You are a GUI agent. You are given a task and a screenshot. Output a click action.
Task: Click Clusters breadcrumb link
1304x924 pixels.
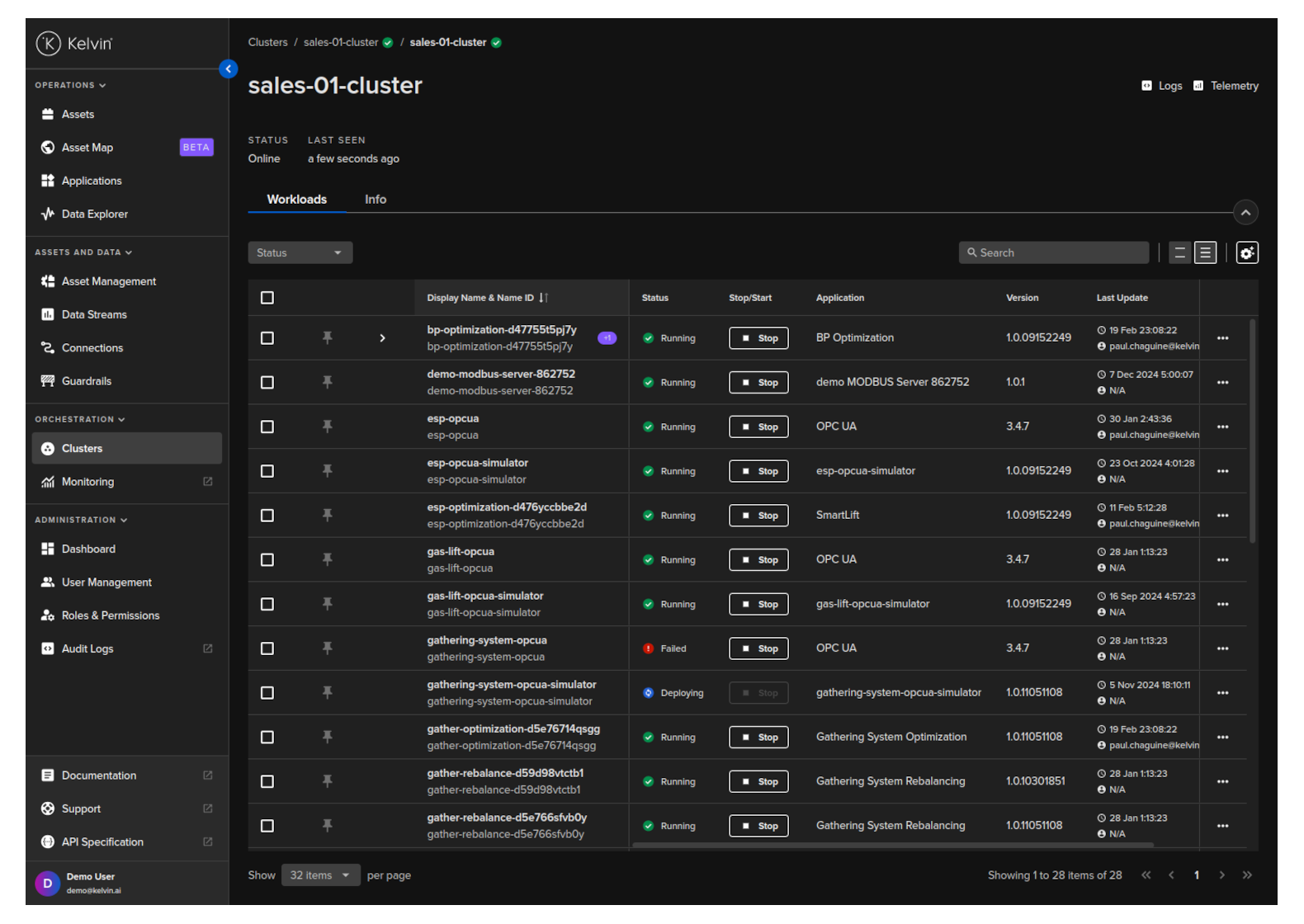[x=267, y=42]
